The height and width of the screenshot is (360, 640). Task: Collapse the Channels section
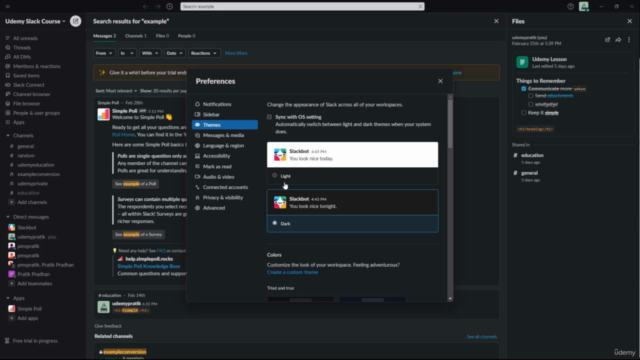pyautogui.click(x=8, y=136)
